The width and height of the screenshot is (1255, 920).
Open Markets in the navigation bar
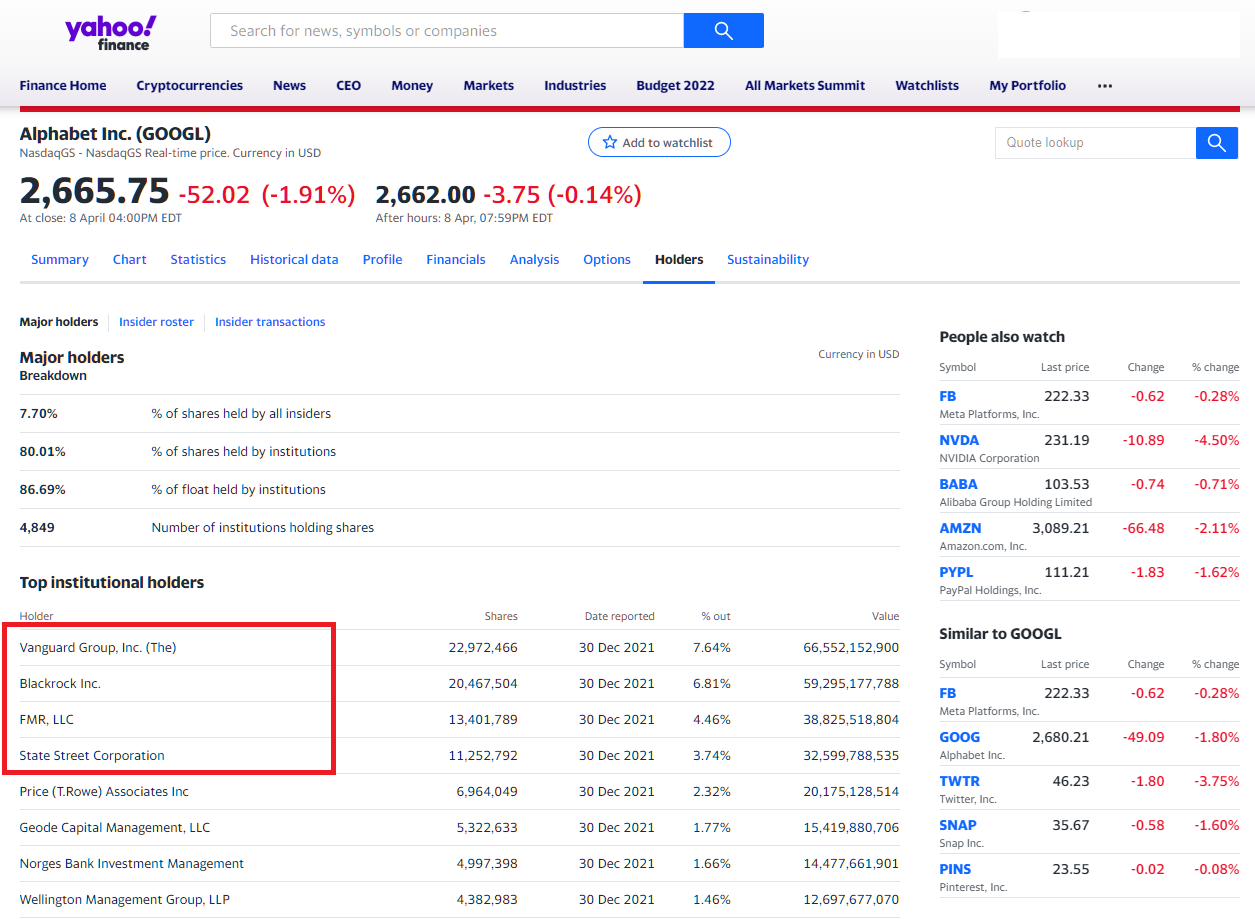489,86
